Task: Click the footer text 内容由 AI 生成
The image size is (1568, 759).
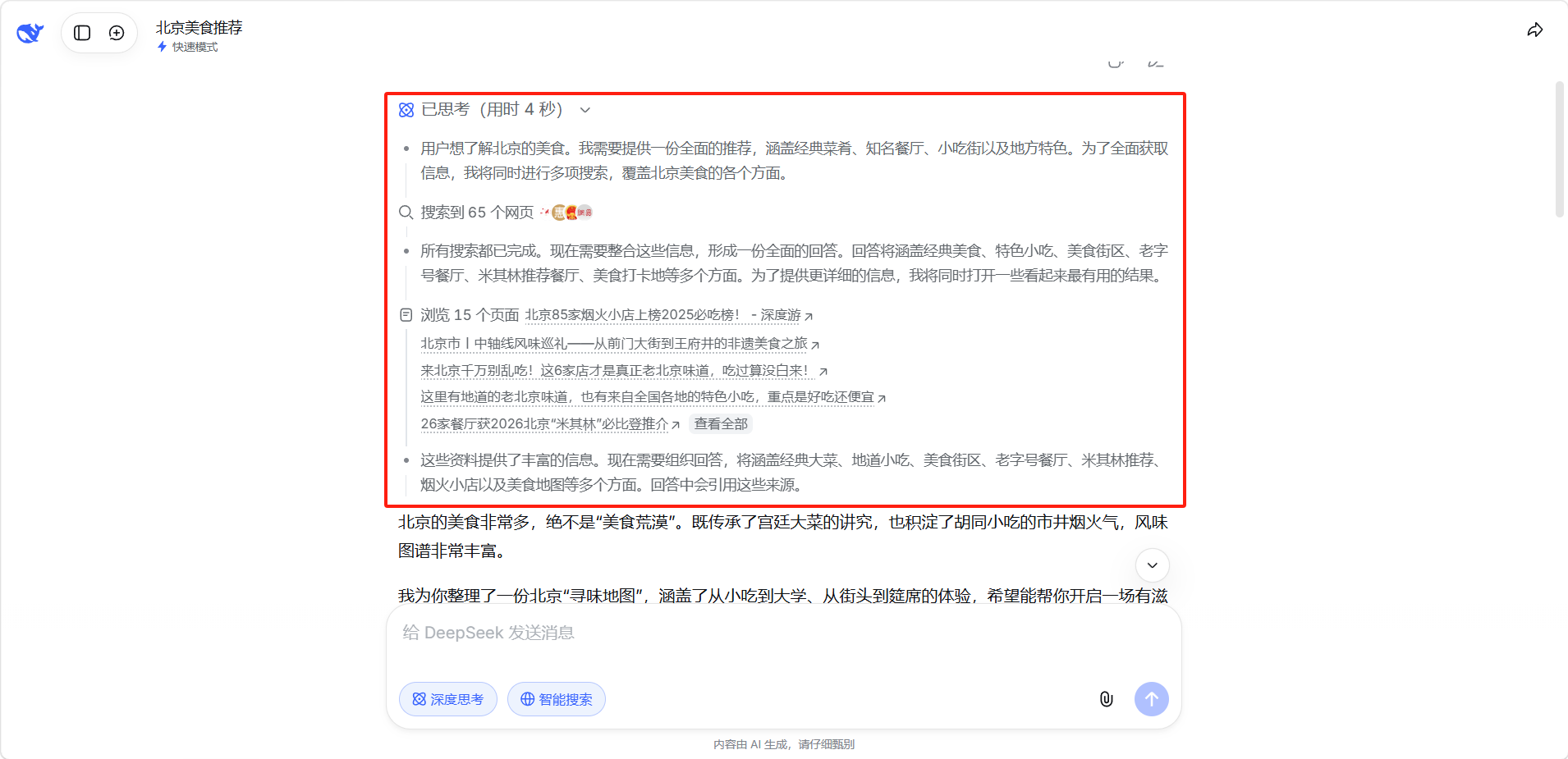Action: coord(783,744)
